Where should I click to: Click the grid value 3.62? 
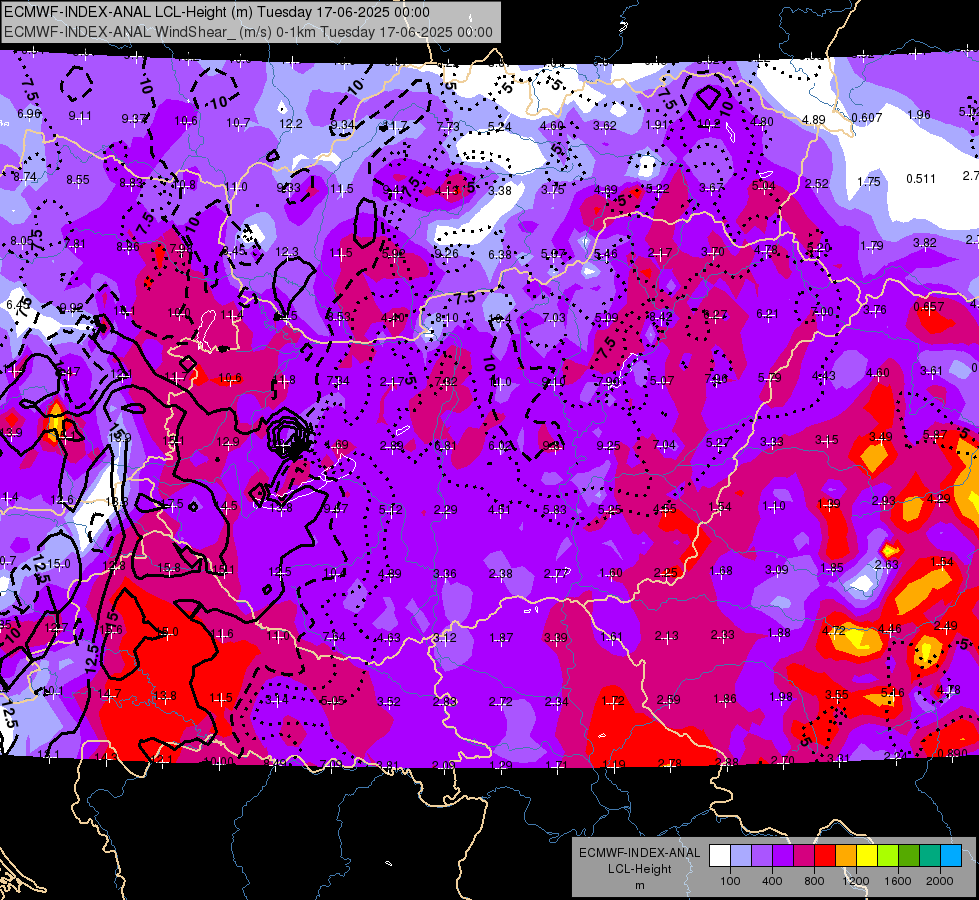pyautogui.click(x=604, y=126)
